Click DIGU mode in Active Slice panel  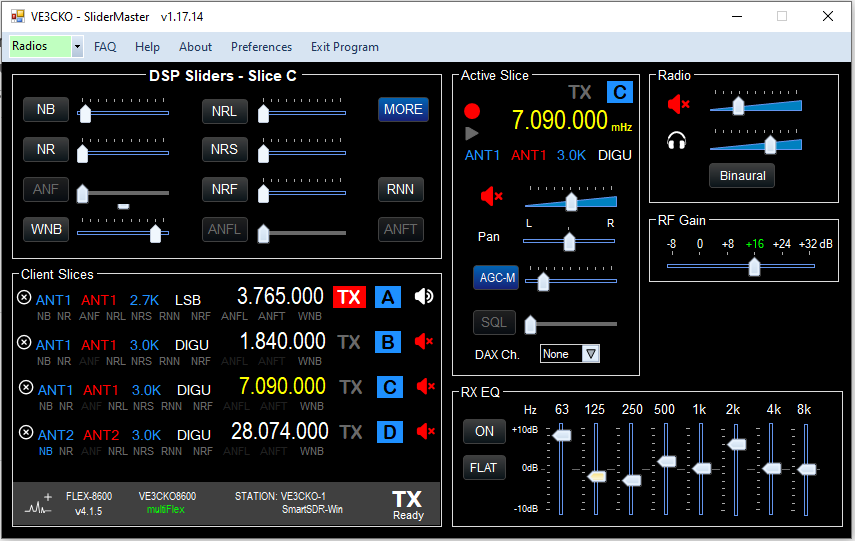click(615, 155)
